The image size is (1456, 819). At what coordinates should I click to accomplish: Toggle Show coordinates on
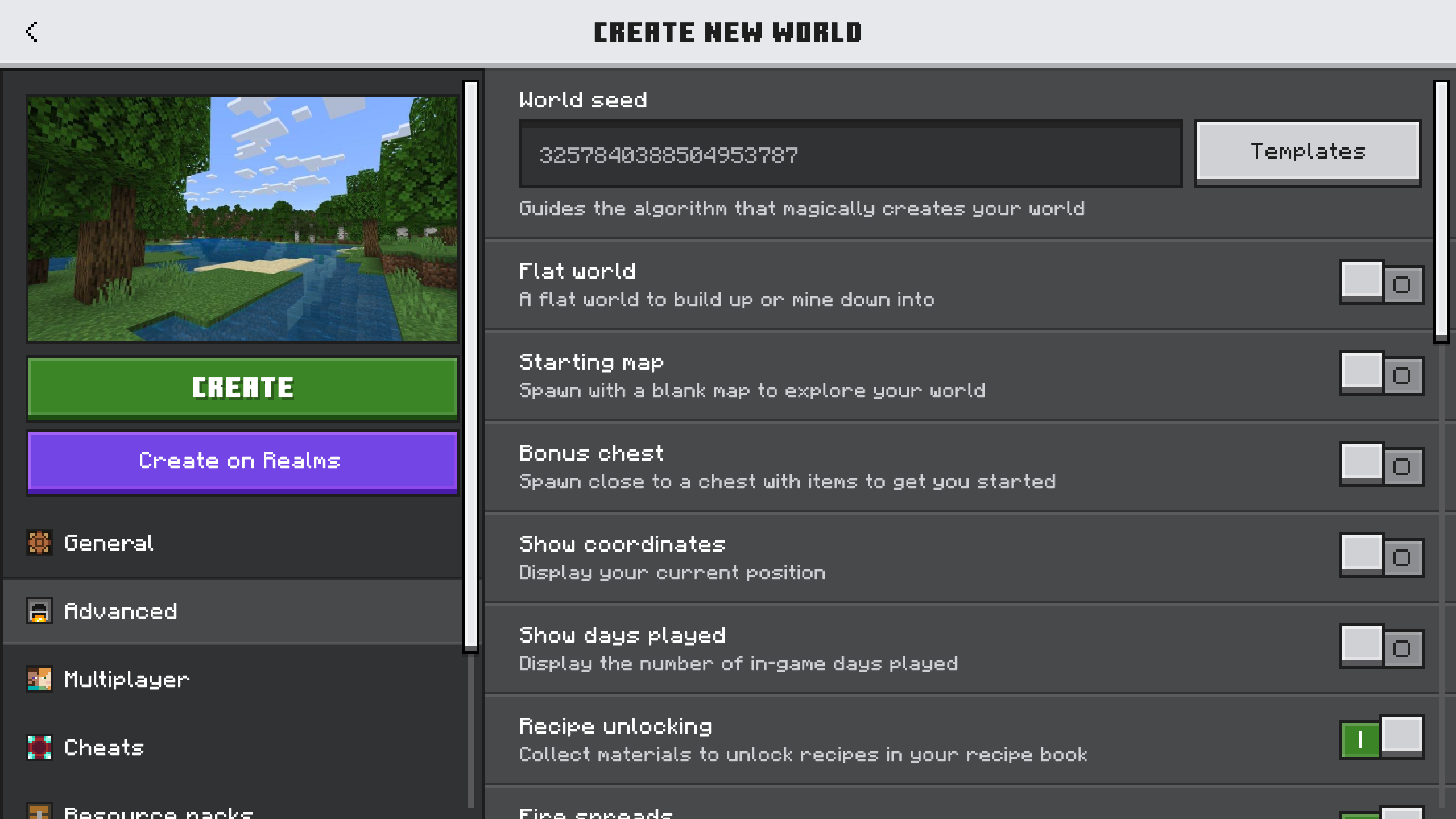click(1381, 556)
